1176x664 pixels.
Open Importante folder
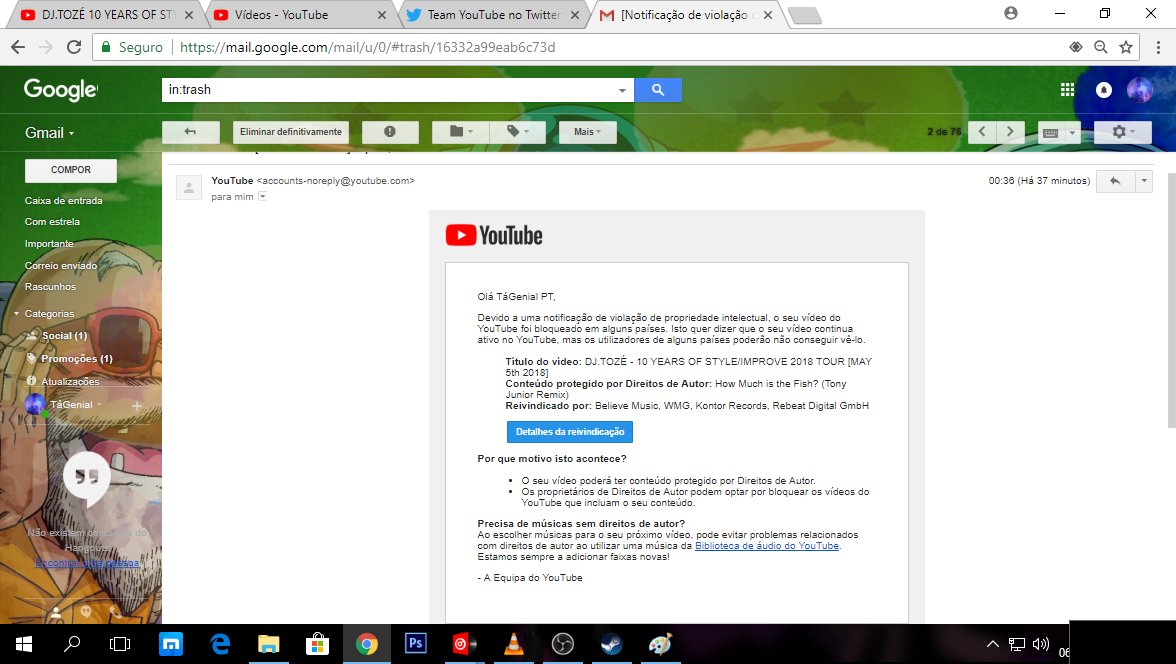(x=49, y=244)
